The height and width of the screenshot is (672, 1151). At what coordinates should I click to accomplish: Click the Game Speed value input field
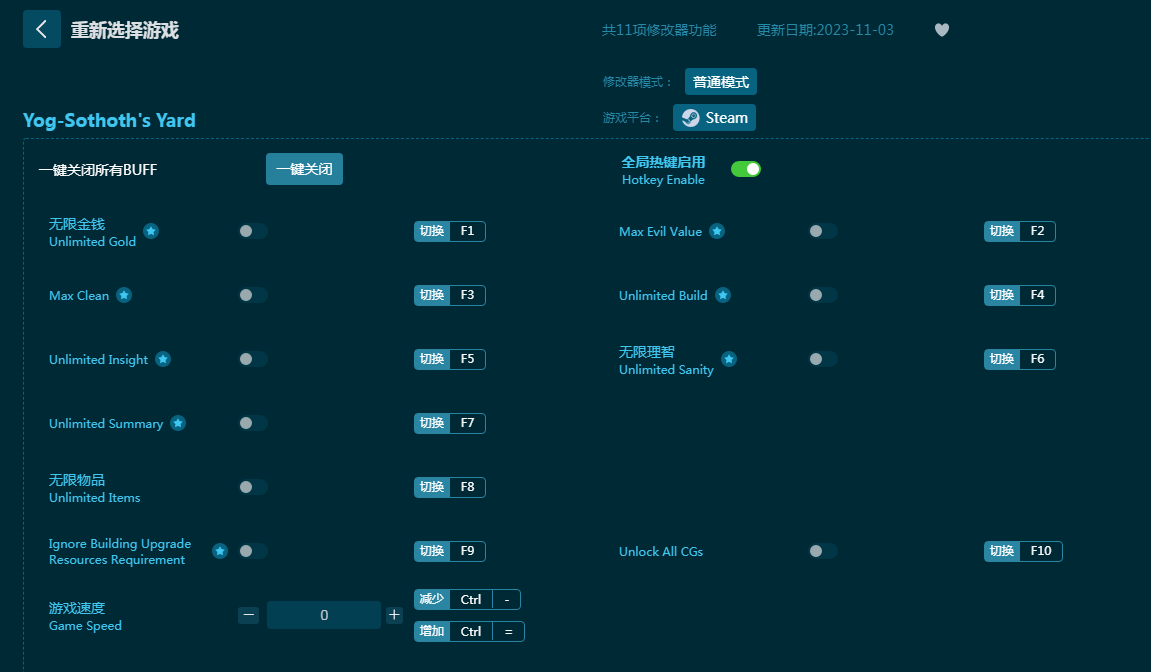(x=323, y=615)
